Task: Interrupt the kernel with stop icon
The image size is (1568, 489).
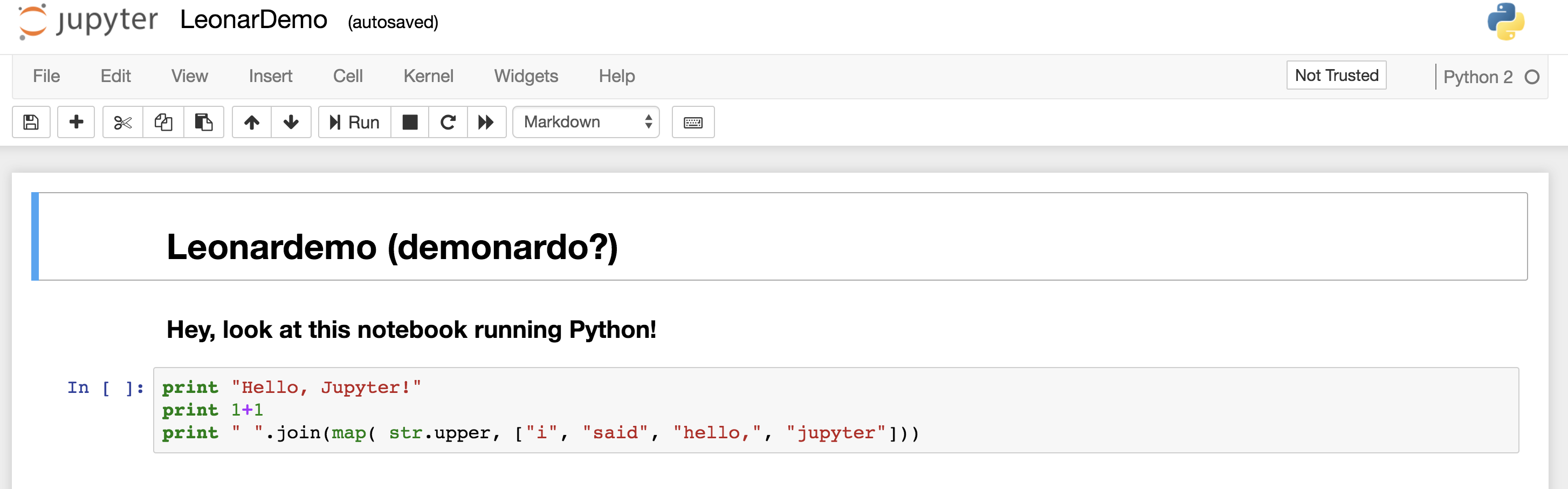Action: (x=410, y=123)
